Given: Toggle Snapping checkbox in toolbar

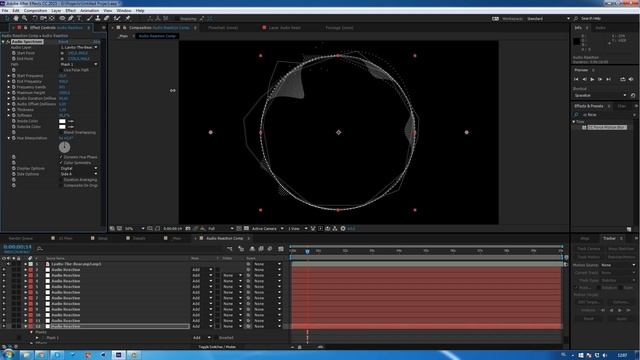Looking at the screenshot, I should (x=178, y=19).
